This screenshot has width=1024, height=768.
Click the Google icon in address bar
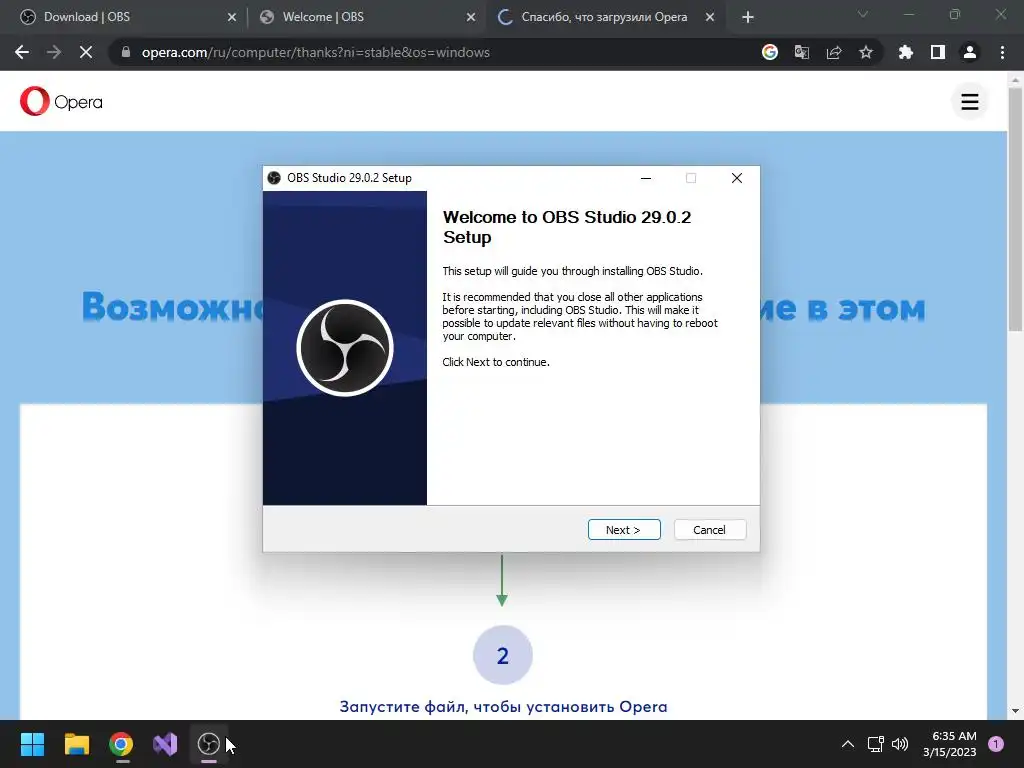[x=770, y=52]
